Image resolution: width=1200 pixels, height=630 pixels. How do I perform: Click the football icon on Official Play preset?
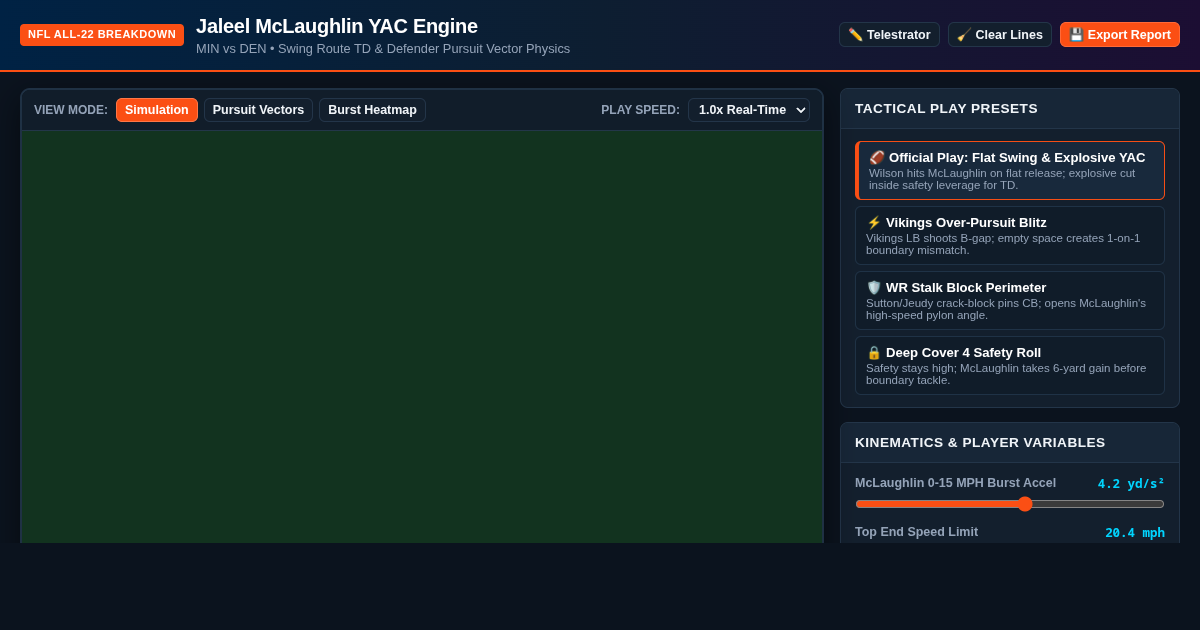(877, 158)
